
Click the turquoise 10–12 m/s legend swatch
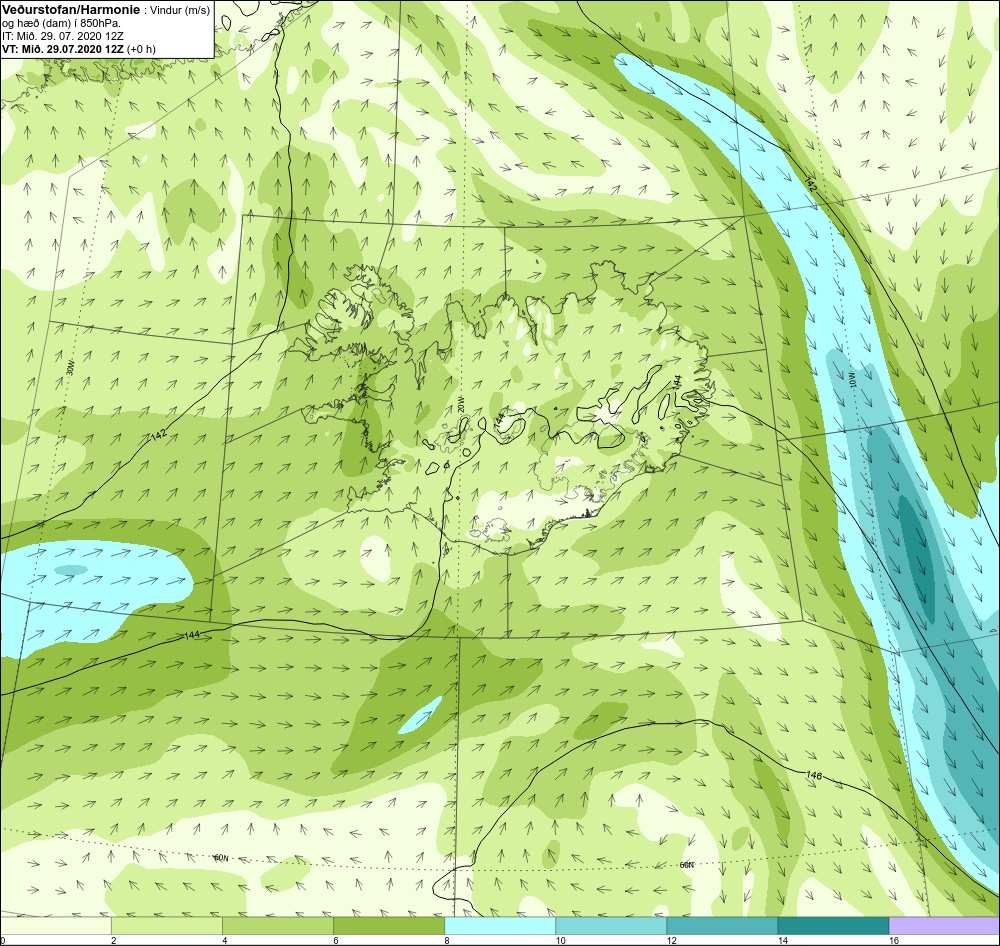[x=611, y=925]
